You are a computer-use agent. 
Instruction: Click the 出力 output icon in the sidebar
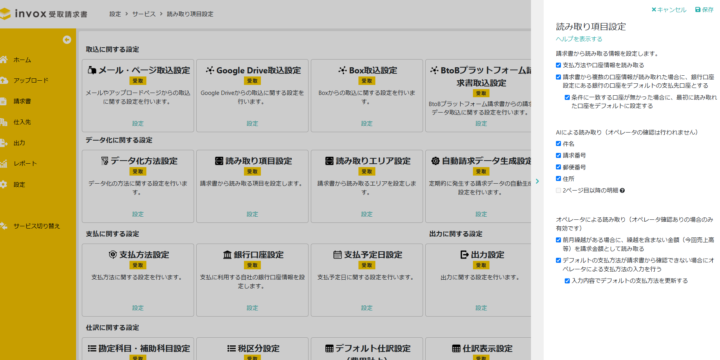(x=4, y=143)
